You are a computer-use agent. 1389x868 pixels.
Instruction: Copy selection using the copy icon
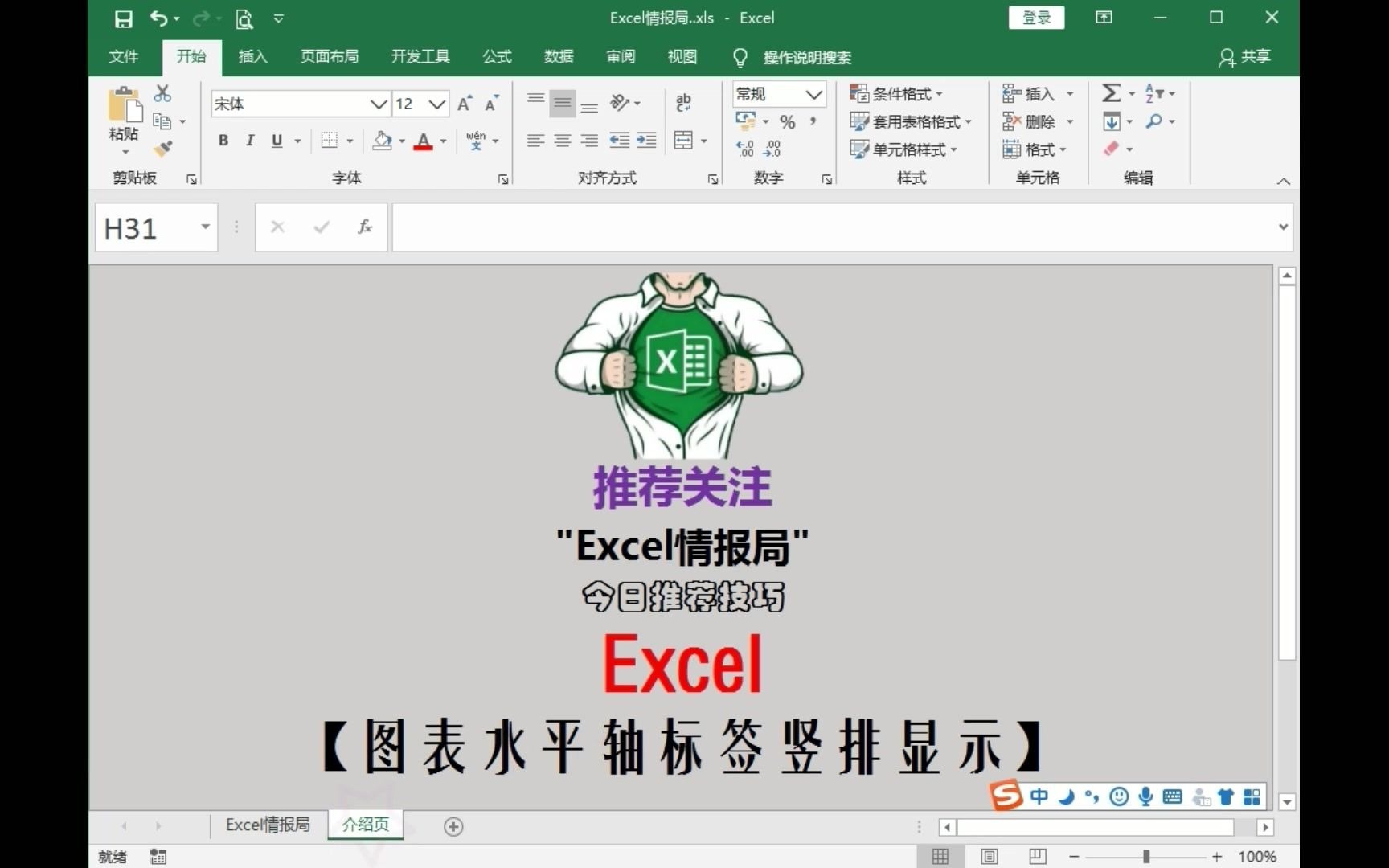click(162, 121)
